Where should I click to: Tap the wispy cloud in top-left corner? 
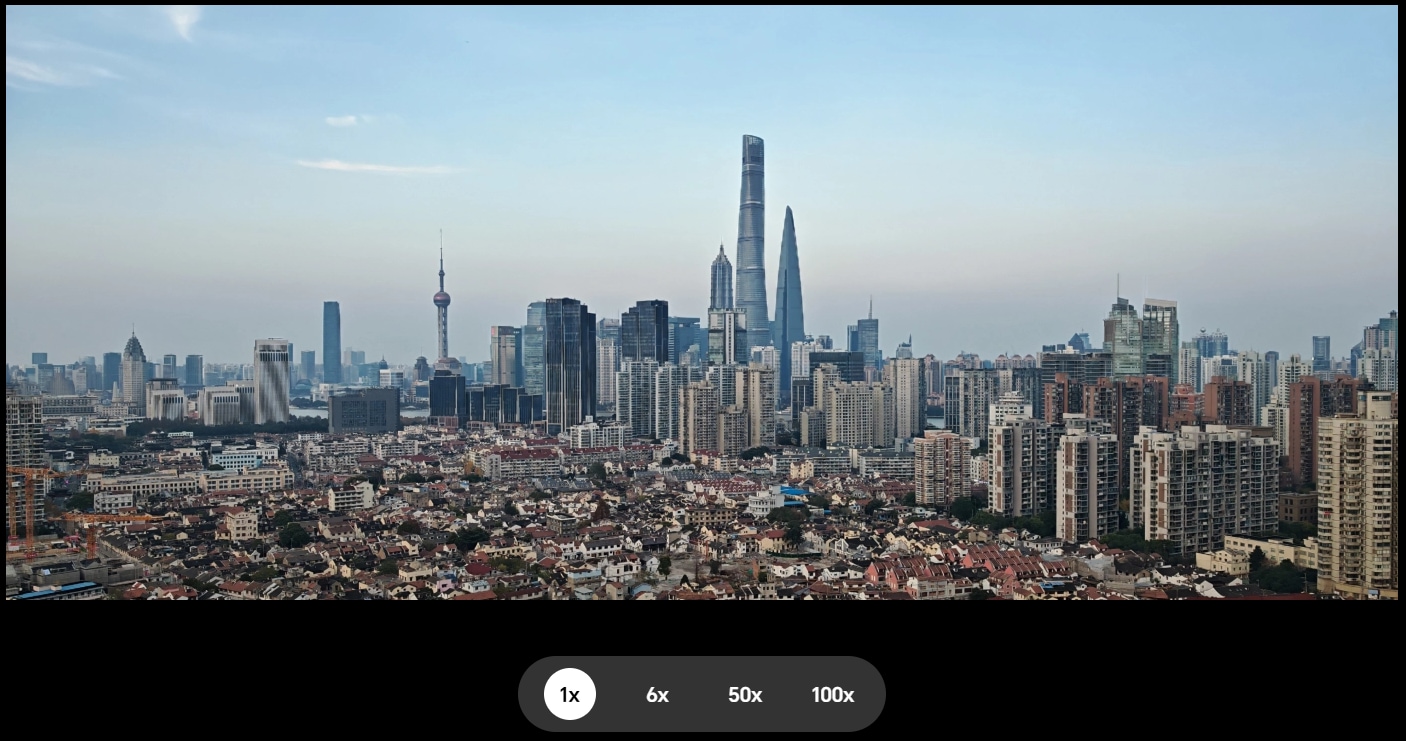coord(184,20)
